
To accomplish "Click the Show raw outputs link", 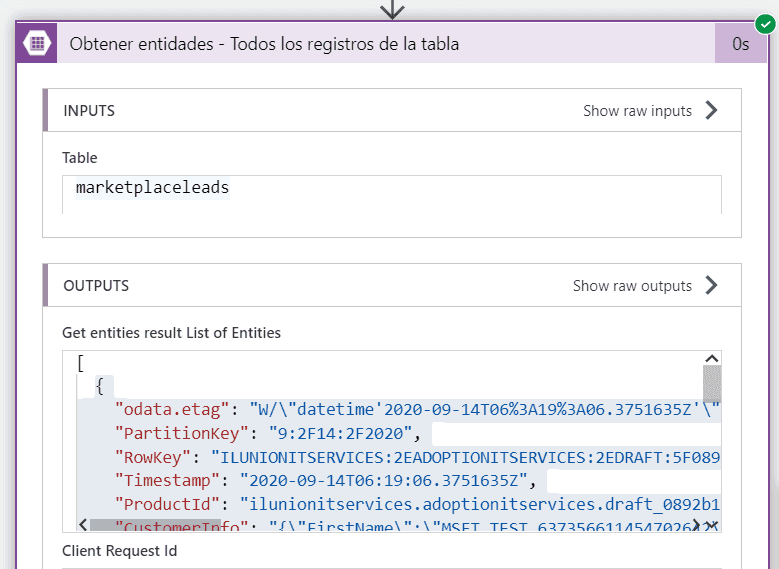I will click(x=632, y=286).
